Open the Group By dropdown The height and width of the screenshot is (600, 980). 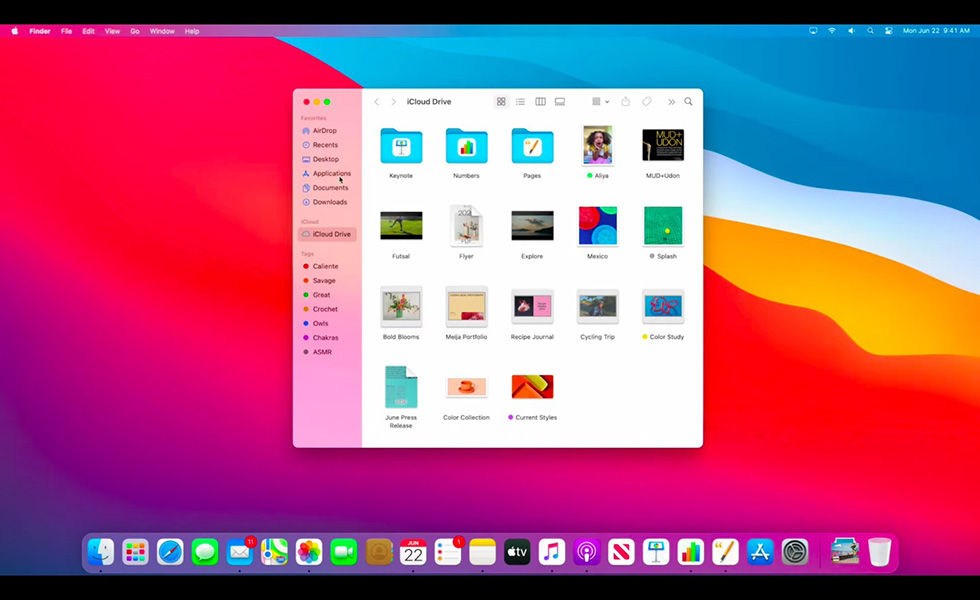point(600,102)
